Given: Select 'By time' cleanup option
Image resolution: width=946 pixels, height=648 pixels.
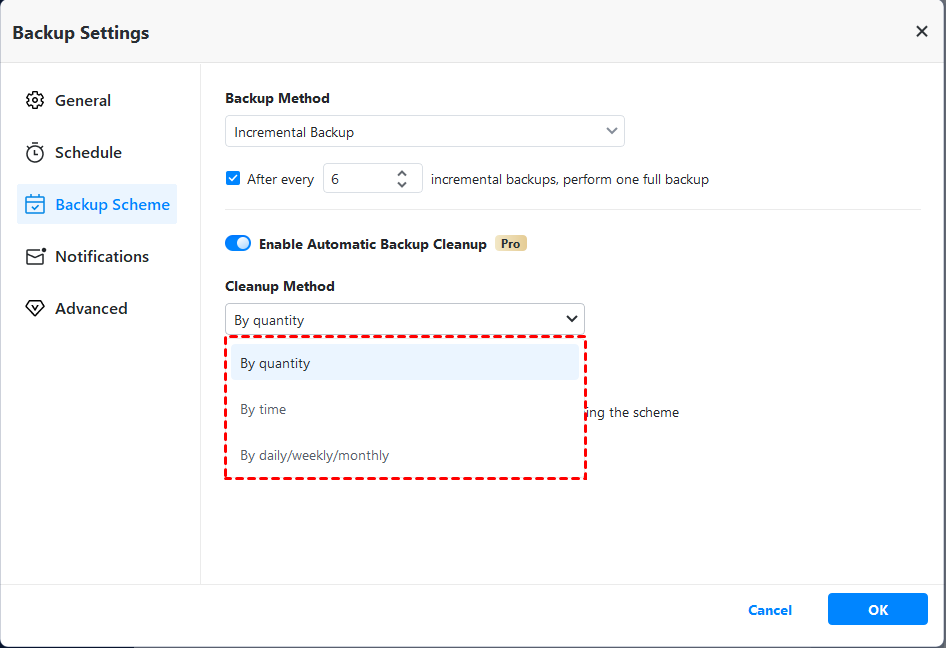Looking at the screenshot, I should pyautogui.click(x=263, y=409).
